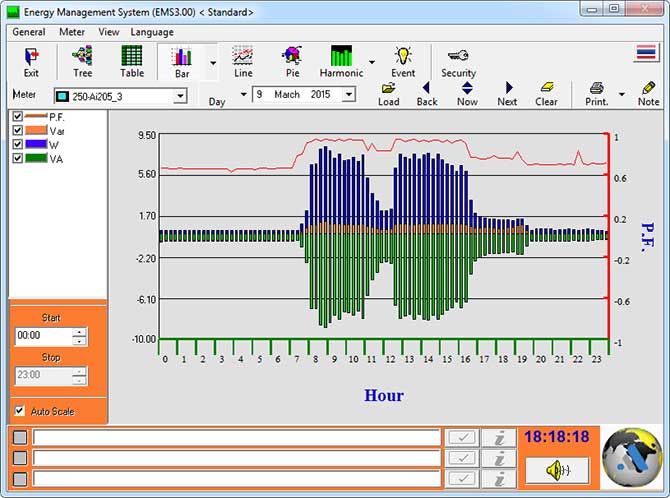Uncheck Auto Scale
Image resolution: width=670 pixels, height=498 pixels.
pos(19,411)
